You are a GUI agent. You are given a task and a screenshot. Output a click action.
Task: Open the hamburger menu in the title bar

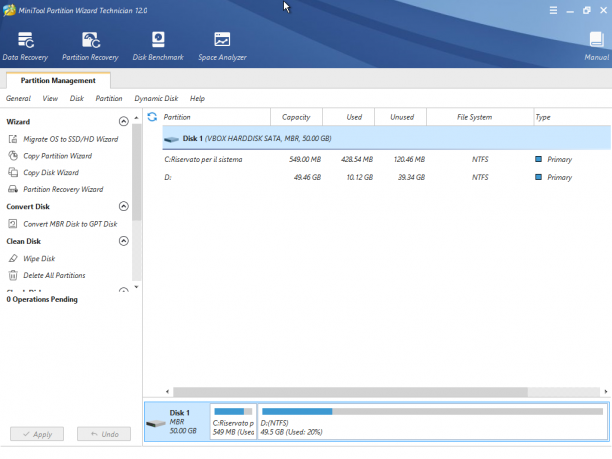pyautogui.click(x=553, y=11)
